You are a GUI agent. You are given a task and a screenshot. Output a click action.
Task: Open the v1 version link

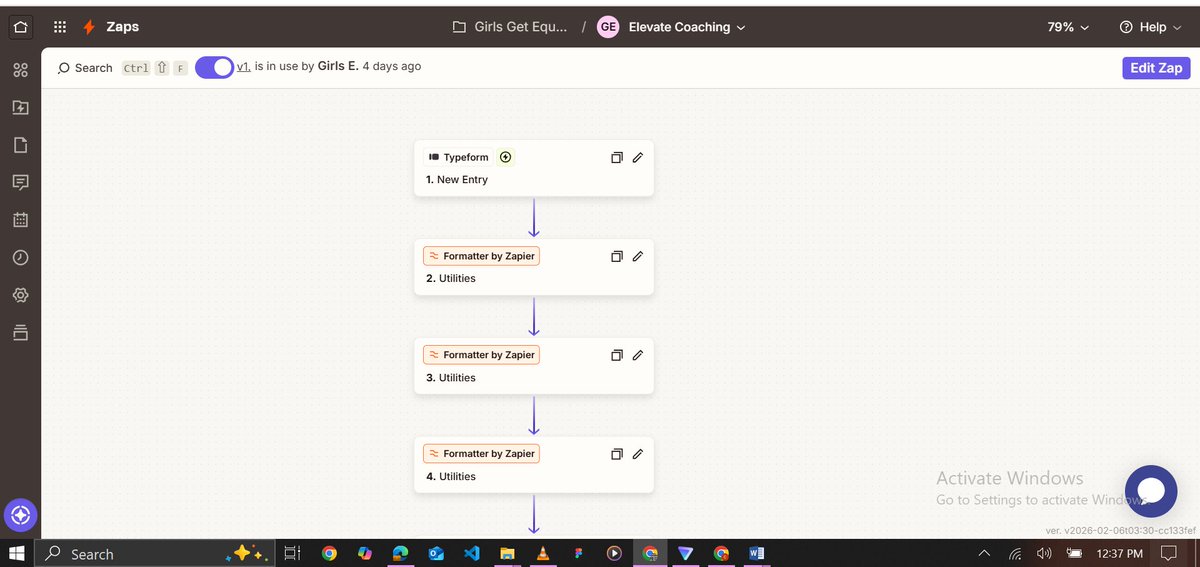click(243, 66)
